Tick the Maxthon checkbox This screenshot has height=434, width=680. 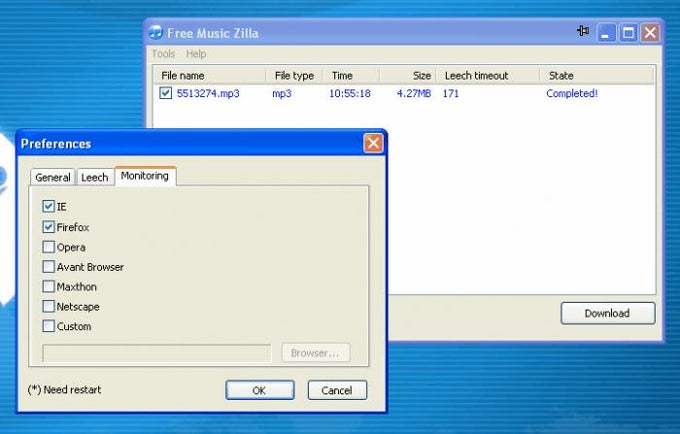tap(49, 287)
